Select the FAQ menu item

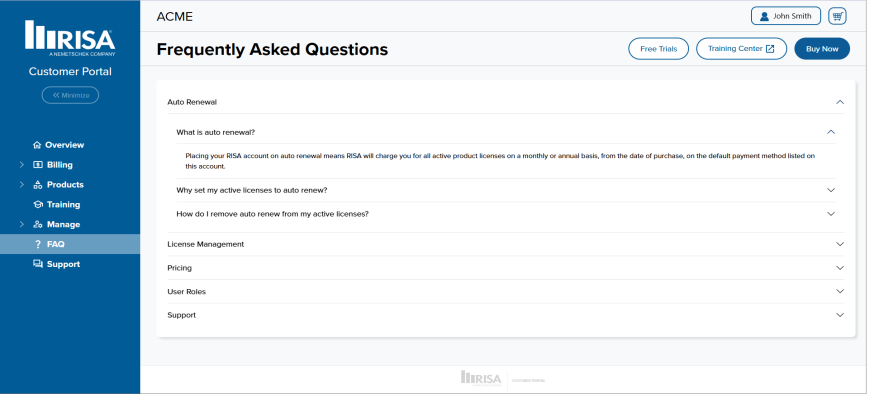[x=70, y=244]
